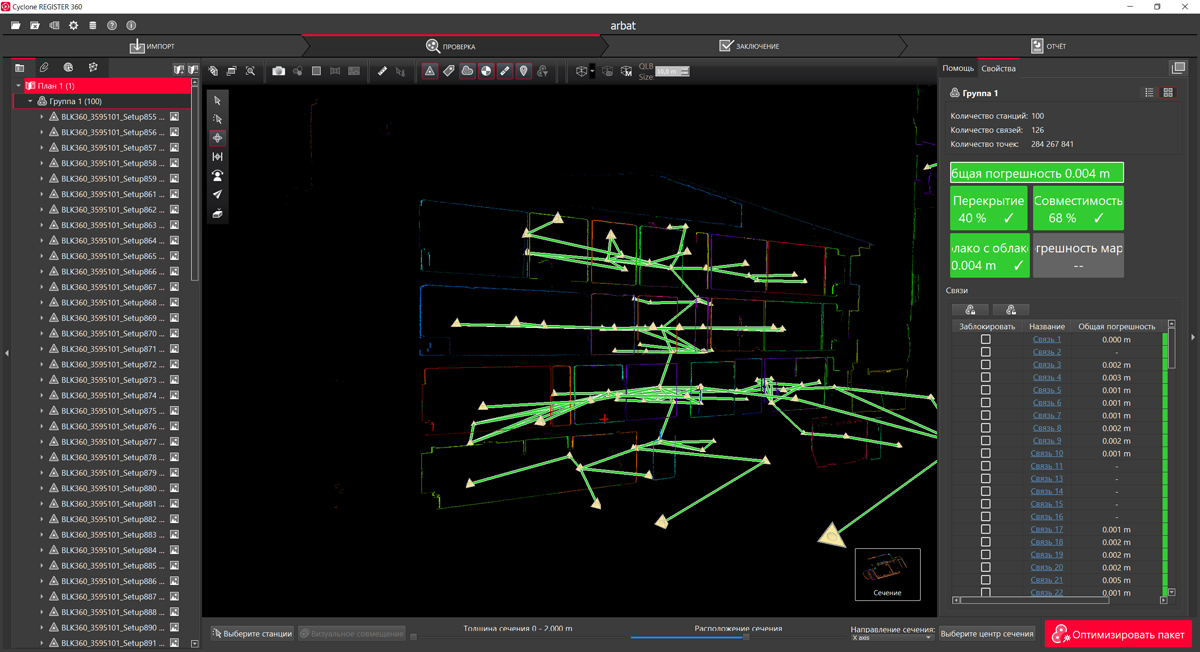Toggle the station triangle markers icon
1200x652 pixels.
[x=429, y=71]
